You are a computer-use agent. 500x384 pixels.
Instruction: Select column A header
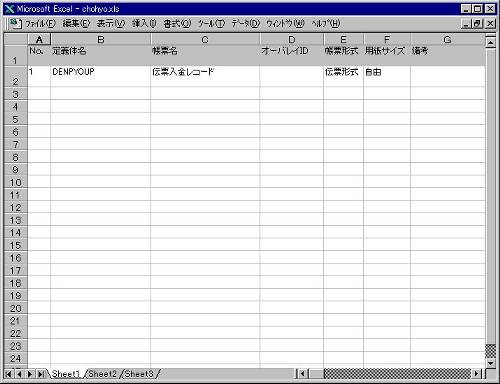tap(39, 40)
